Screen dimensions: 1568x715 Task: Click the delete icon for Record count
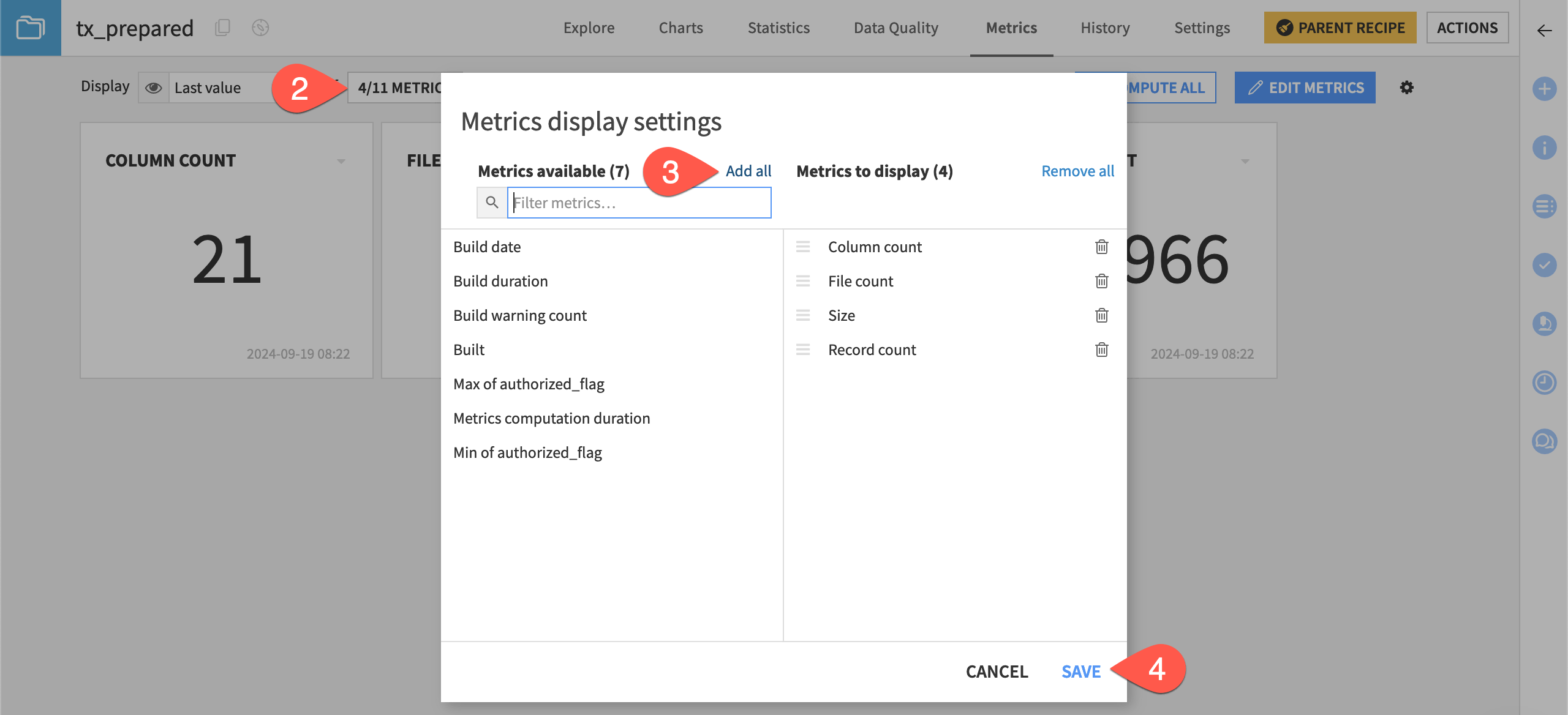1101,349
